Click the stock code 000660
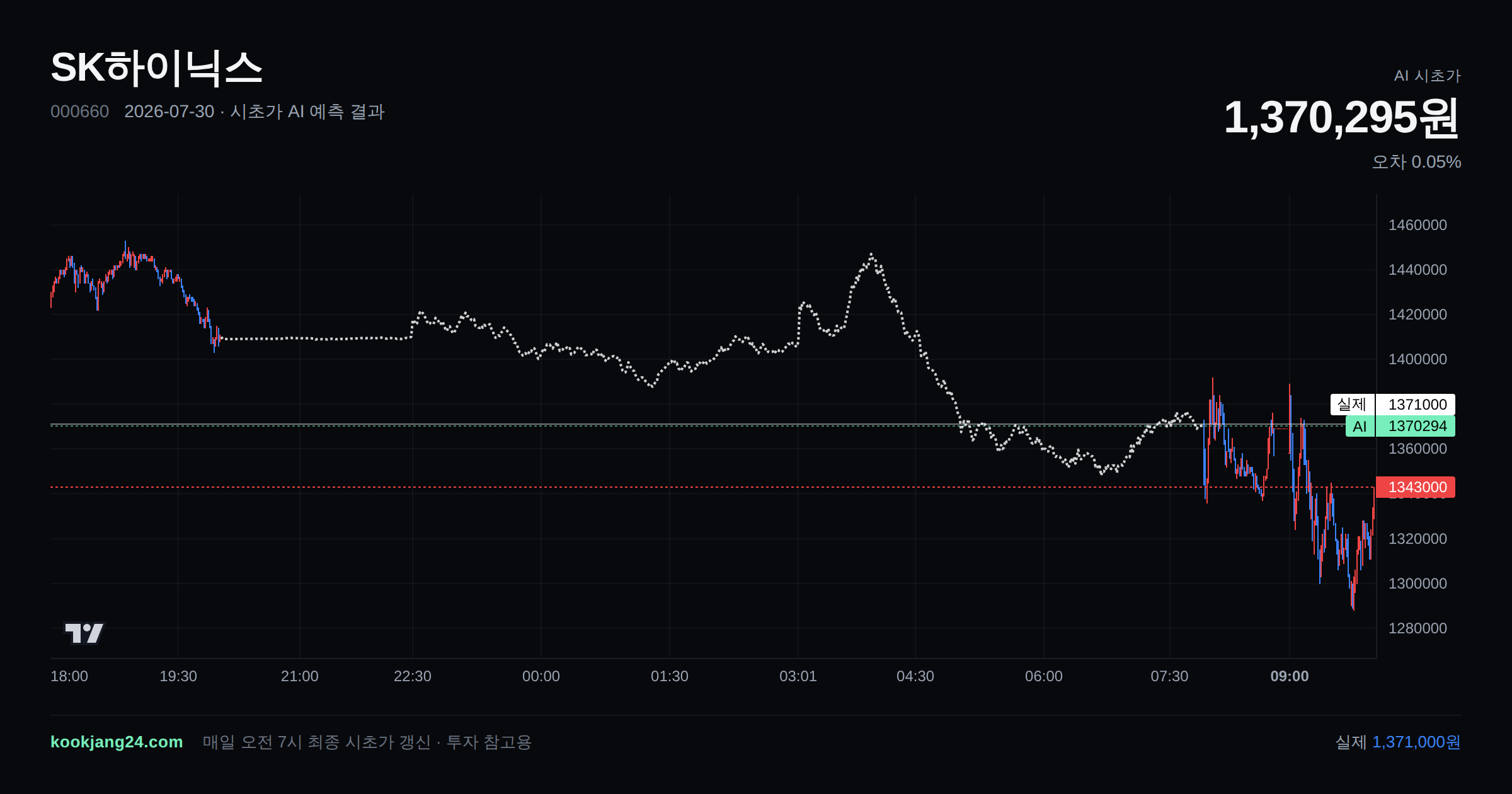 pos(79,112)
